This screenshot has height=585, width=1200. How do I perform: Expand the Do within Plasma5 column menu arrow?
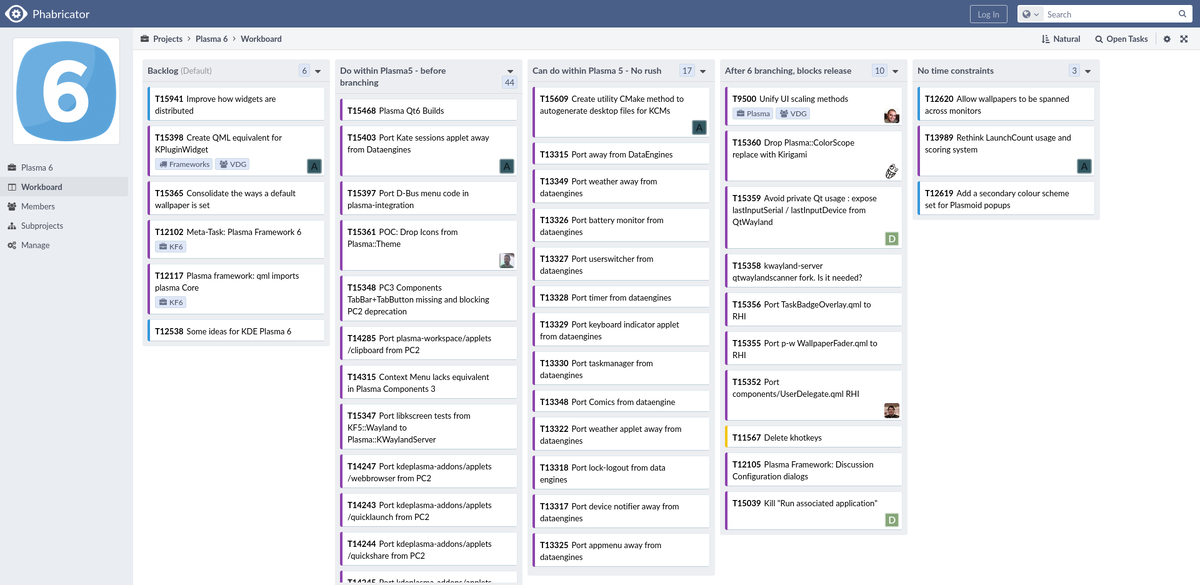pyautogui.click(x=510, y=71)
